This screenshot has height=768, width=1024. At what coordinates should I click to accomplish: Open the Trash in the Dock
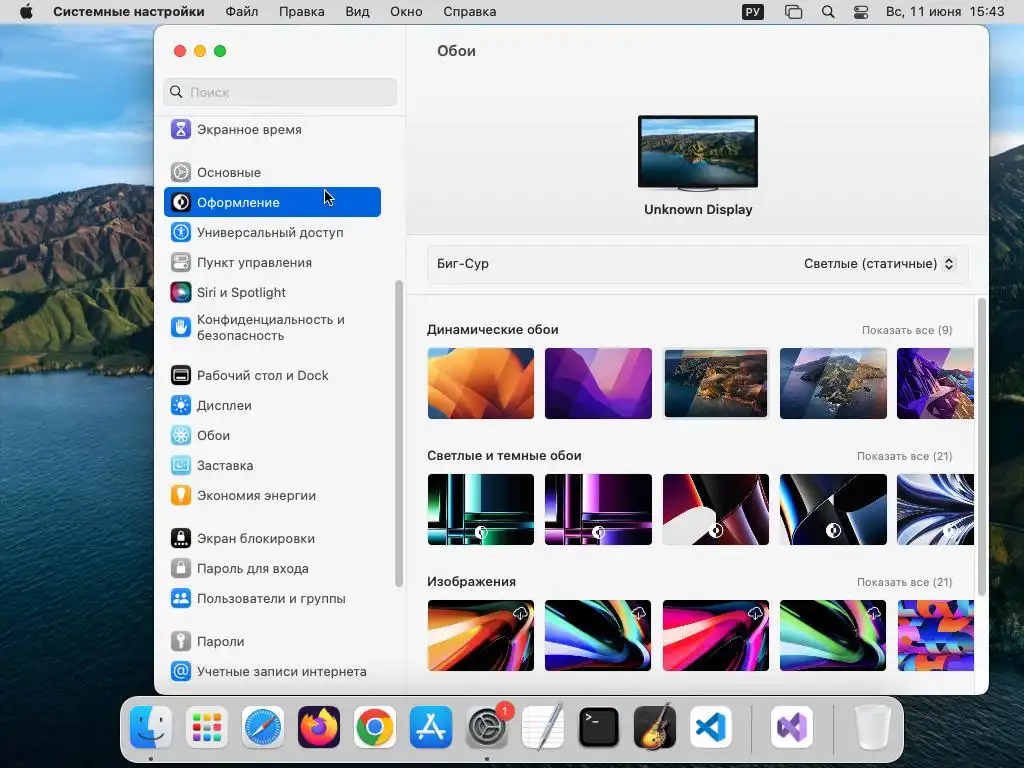(x=873, y=727)
